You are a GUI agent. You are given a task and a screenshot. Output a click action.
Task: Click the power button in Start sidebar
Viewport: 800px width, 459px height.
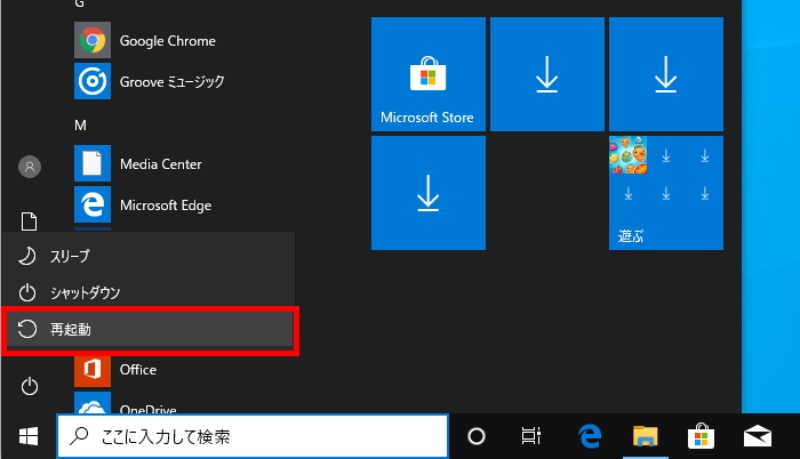tap(30, 385)
